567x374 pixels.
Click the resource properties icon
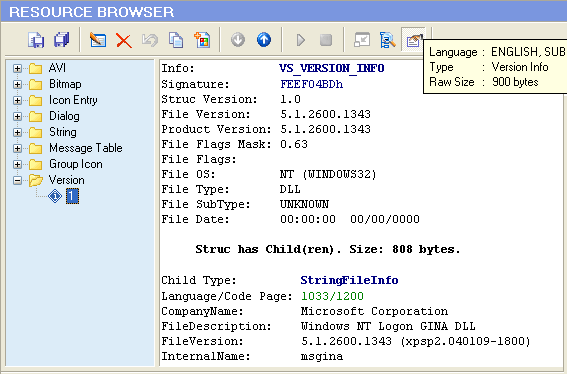(x=413, y=40)
